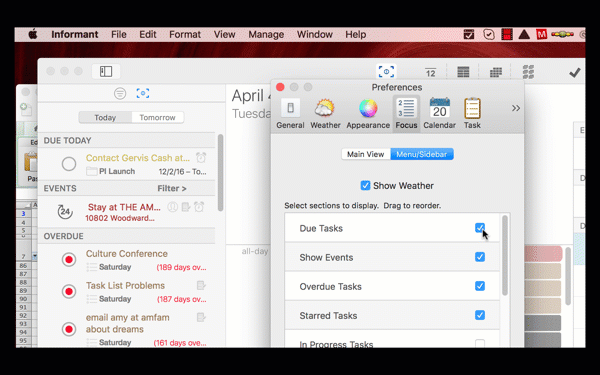The width and height of the screenshot is (600, 375).
Task: Open the View menu
Action: pos(224,34)
